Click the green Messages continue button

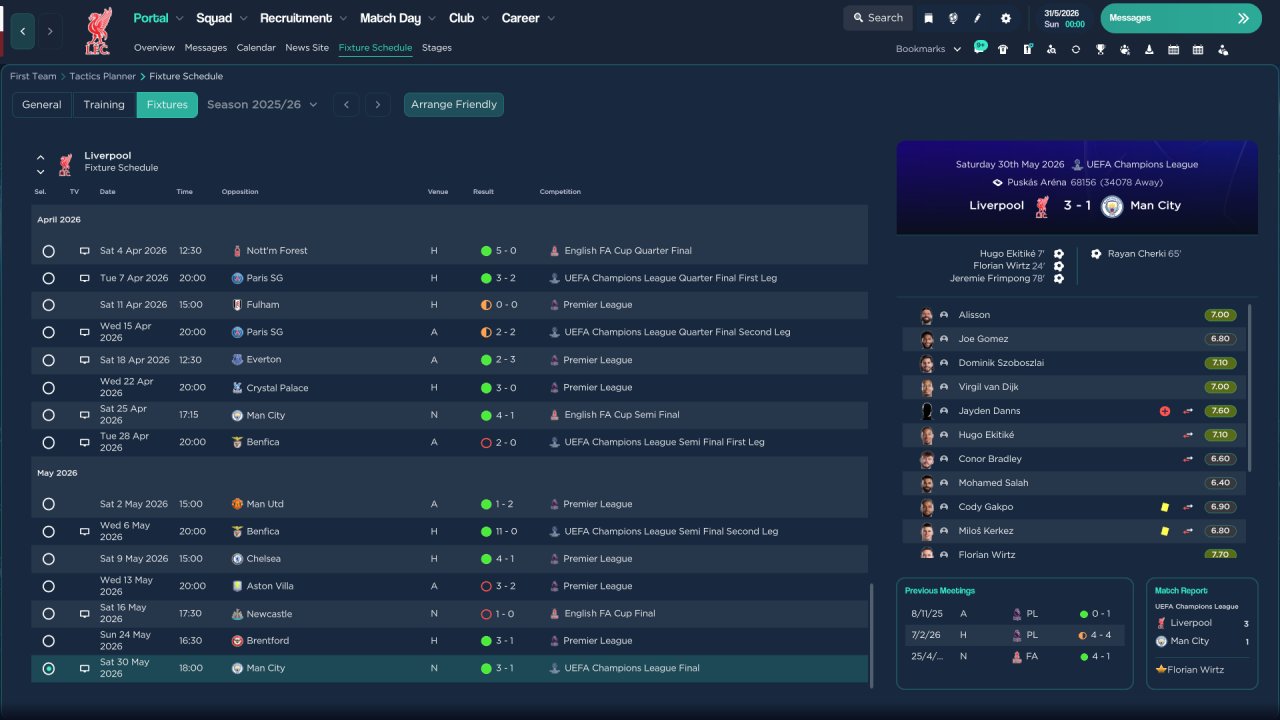point(1181,18)
